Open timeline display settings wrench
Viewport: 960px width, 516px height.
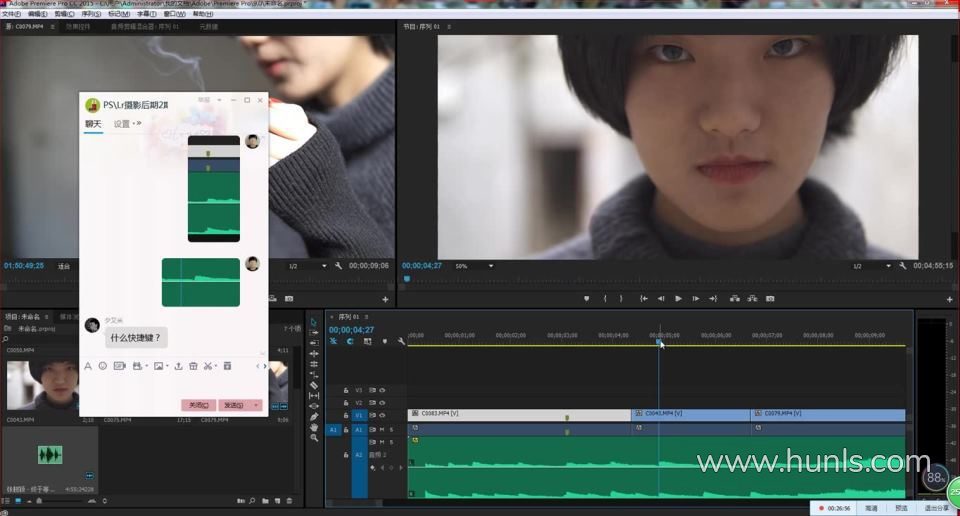[x=401, y=341]
